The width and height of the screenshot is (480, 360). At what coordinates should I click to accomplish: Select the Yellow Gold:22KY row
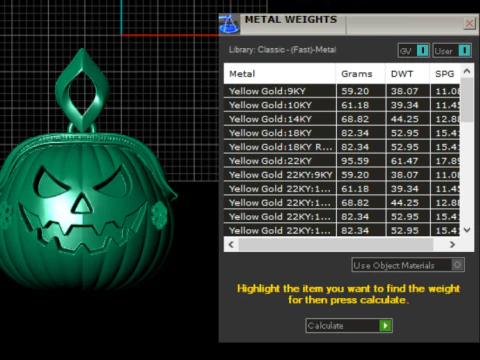342,161
